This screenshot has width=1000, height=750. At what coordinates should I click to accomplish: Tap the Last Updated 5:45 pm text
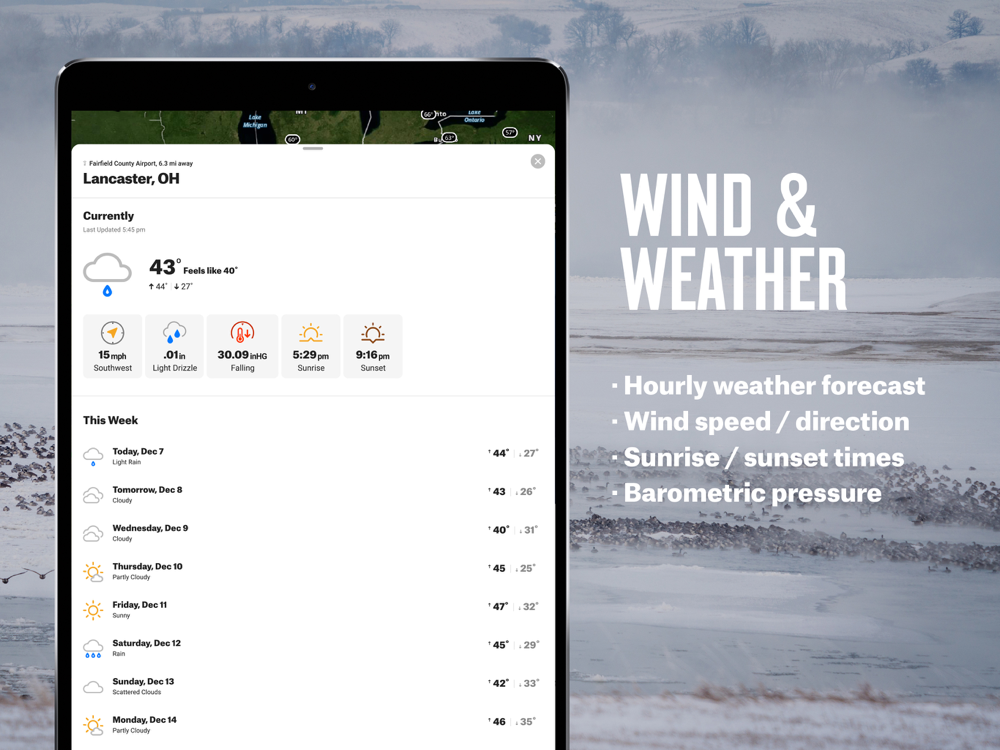coord(114,230)
